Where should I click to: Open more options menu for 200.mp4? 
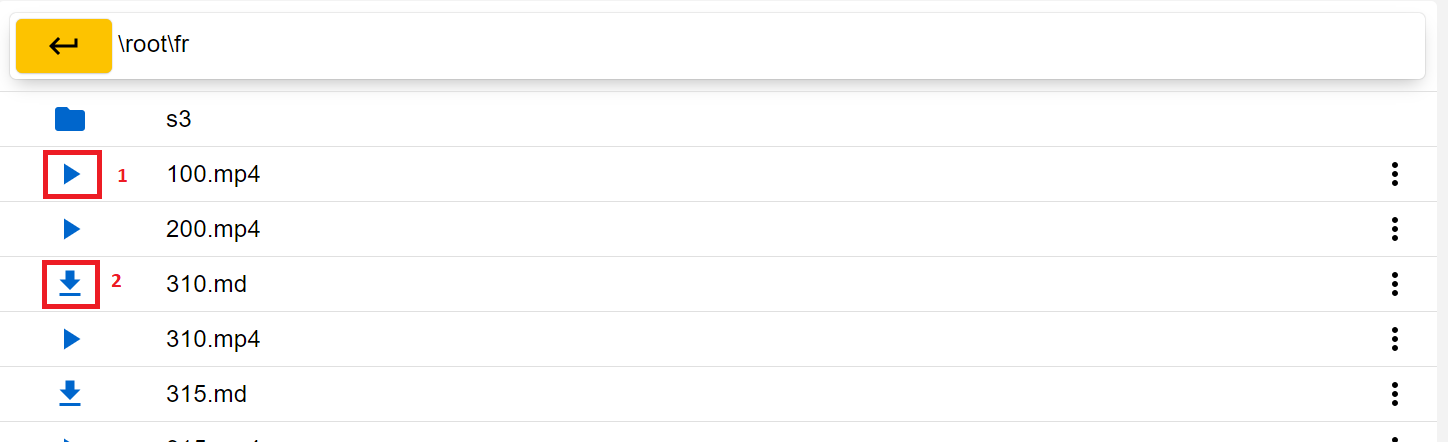[x=1394, y=230]
